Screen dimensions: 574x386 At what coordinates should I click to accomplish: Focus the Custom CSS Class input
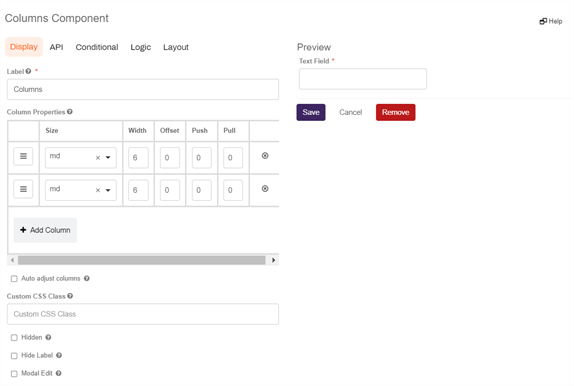(x=143, y=314)
